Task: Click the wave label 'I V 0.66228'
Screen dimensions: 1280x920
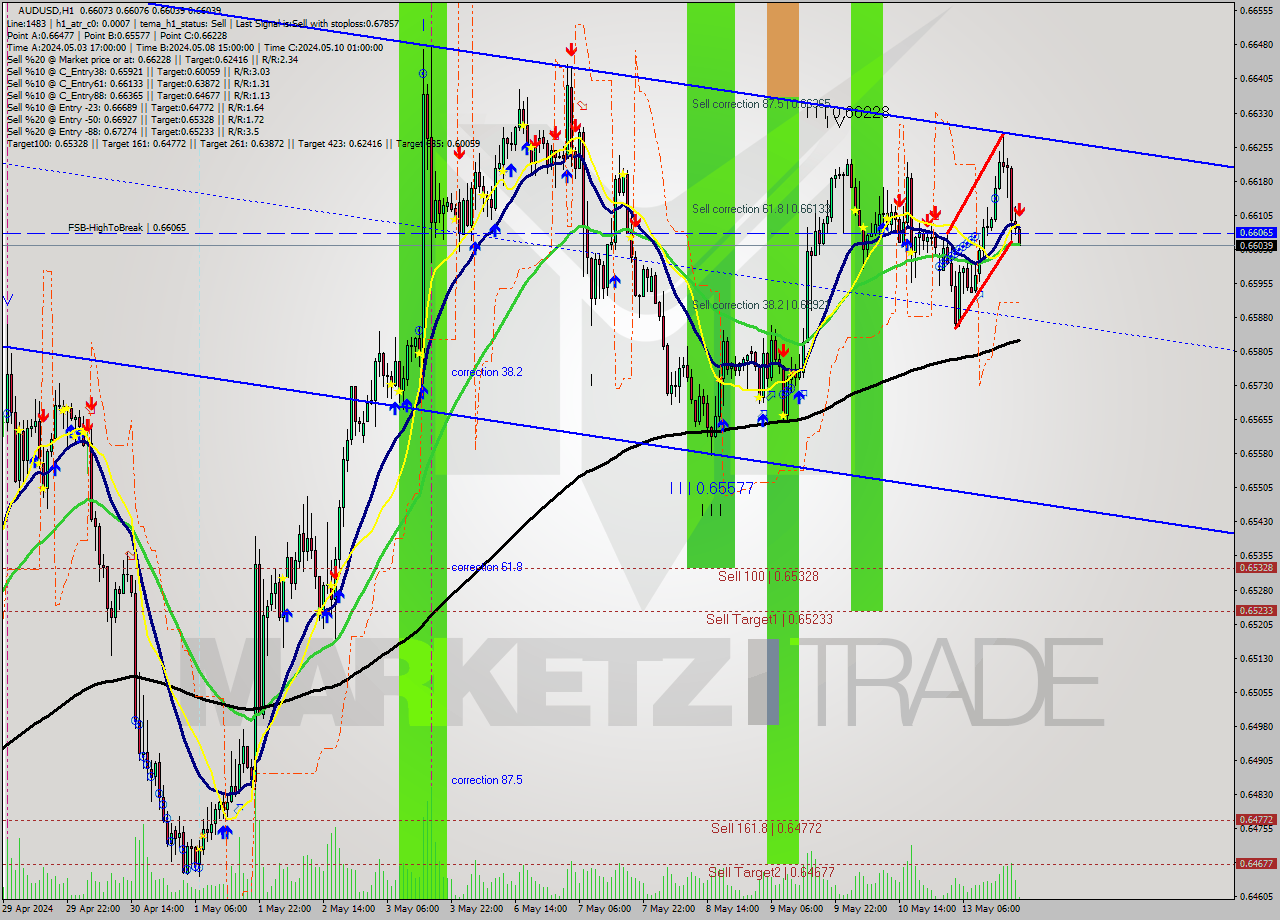Action: (x=846, y=113)
